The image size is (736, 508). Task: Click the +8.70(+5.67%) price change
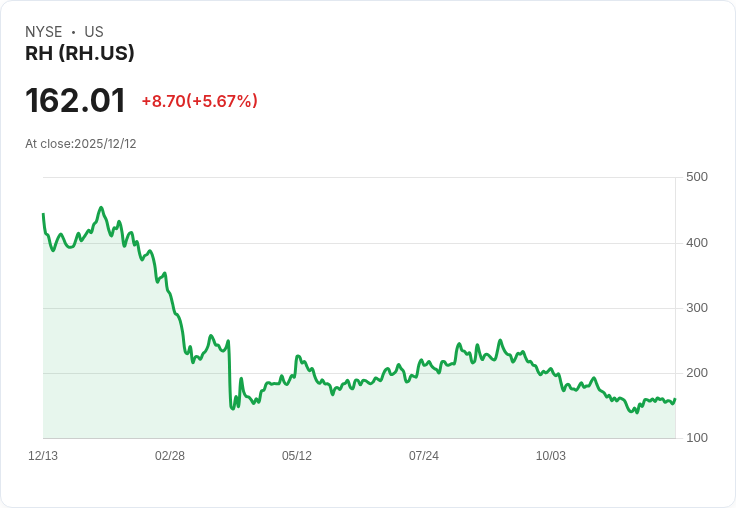pyautogui.click(x=199, y=101)
